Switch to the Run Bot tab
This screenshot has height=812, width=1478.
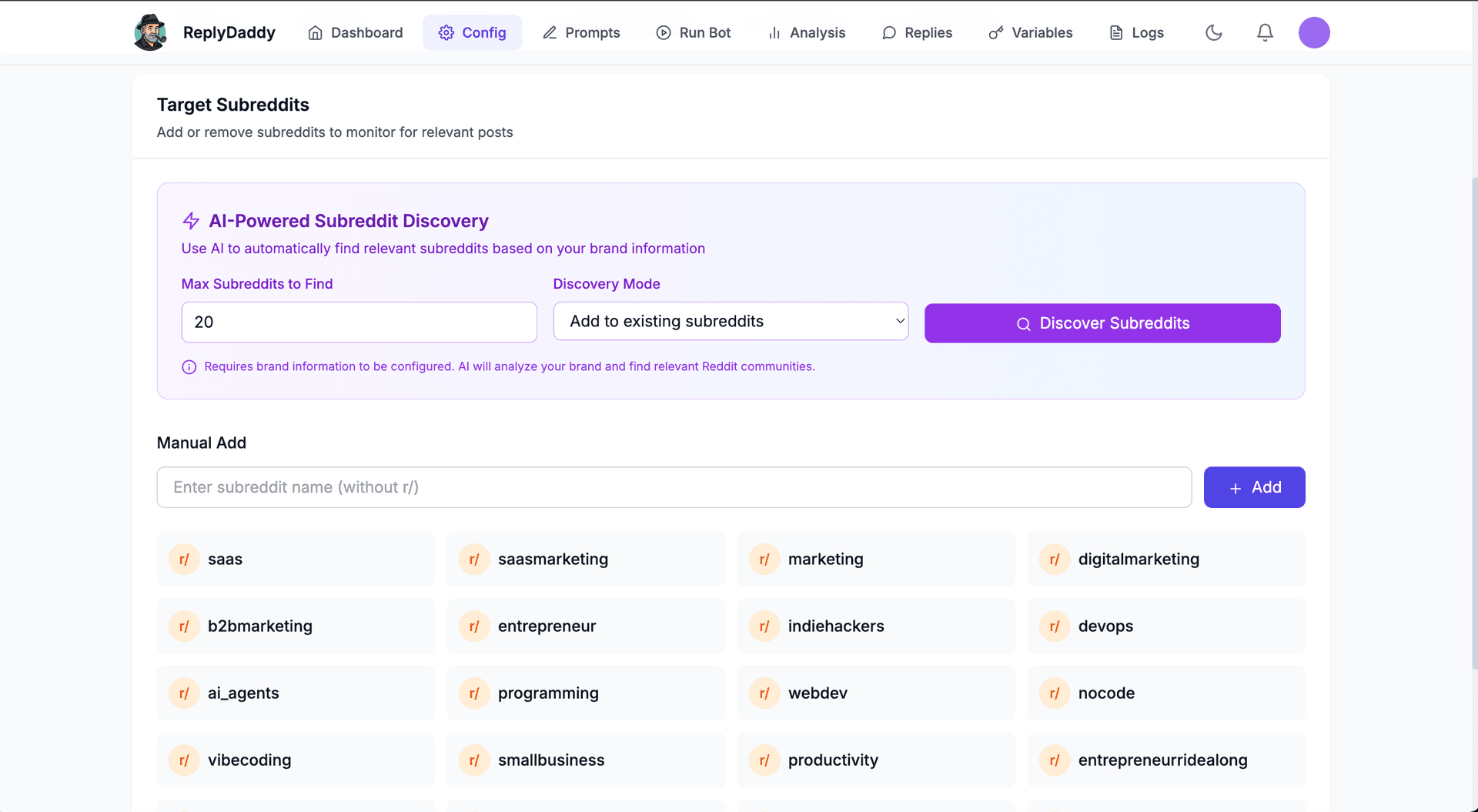tap(694, 32)
